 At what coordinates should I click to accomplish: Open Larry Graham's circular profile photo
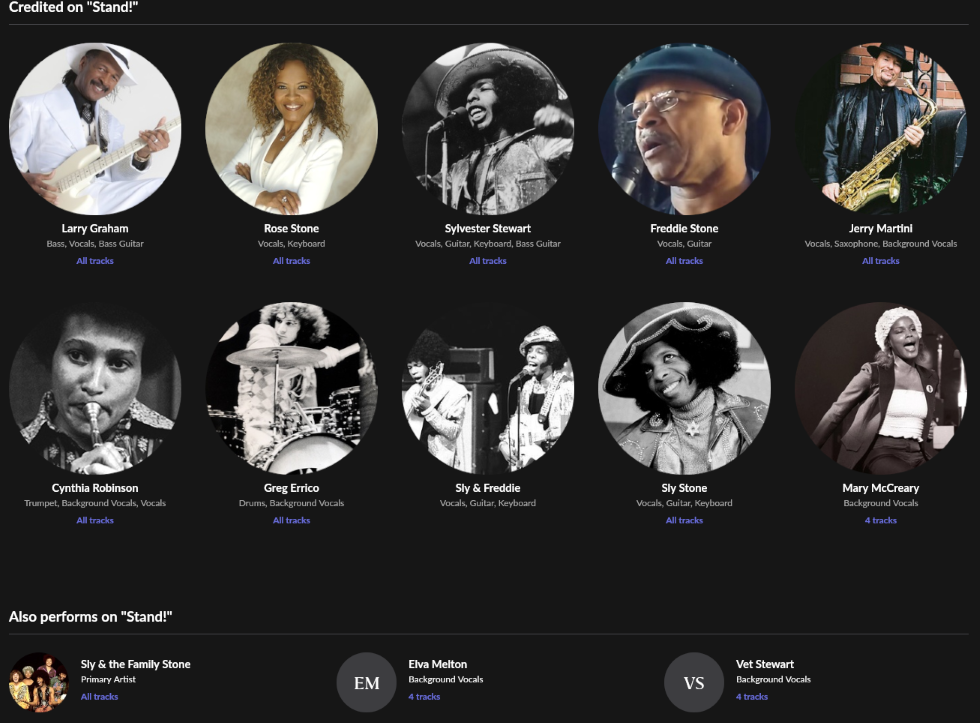[95, 129]
